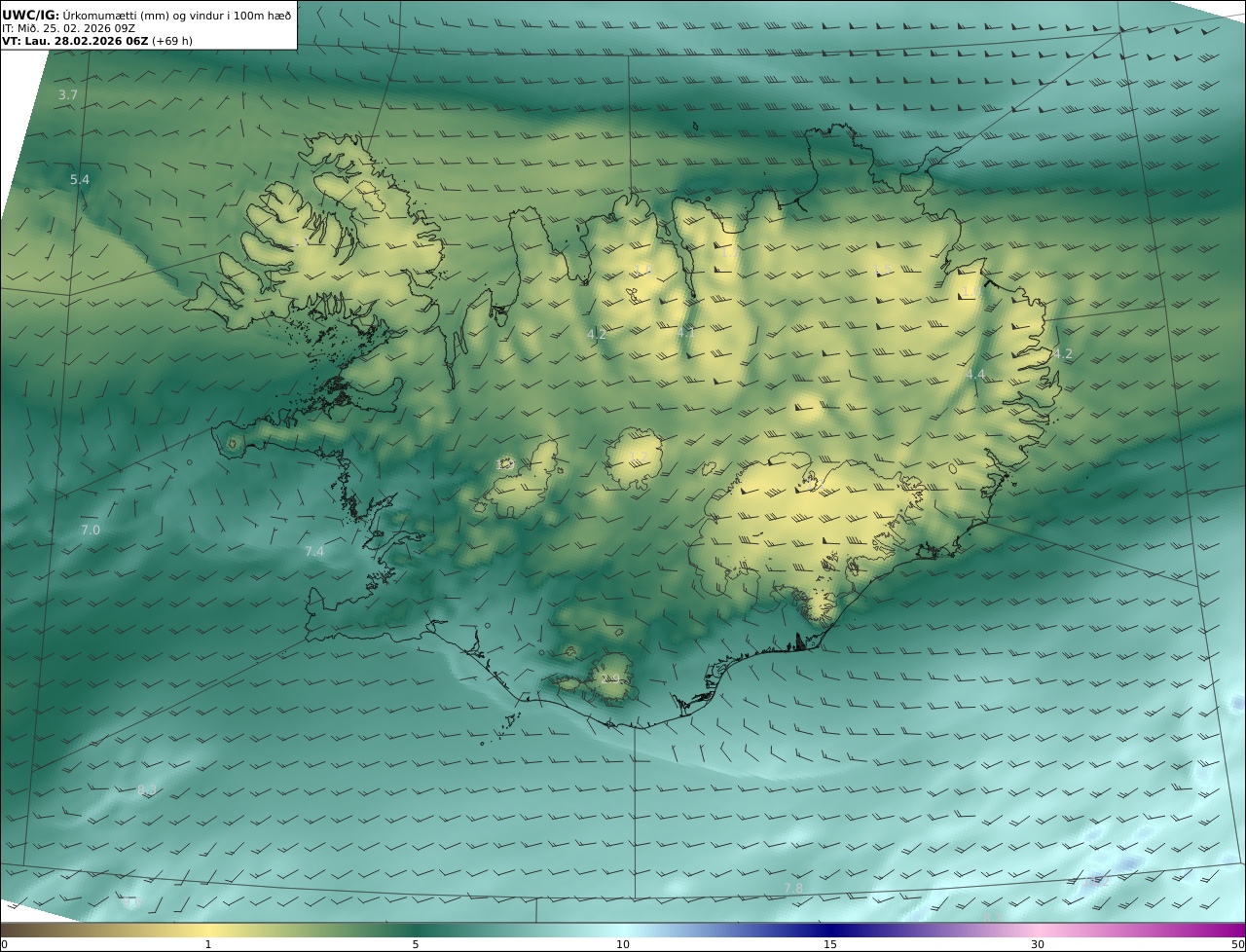
Task: Click the magenta end of the color bar
Action: click(1231, 930)
